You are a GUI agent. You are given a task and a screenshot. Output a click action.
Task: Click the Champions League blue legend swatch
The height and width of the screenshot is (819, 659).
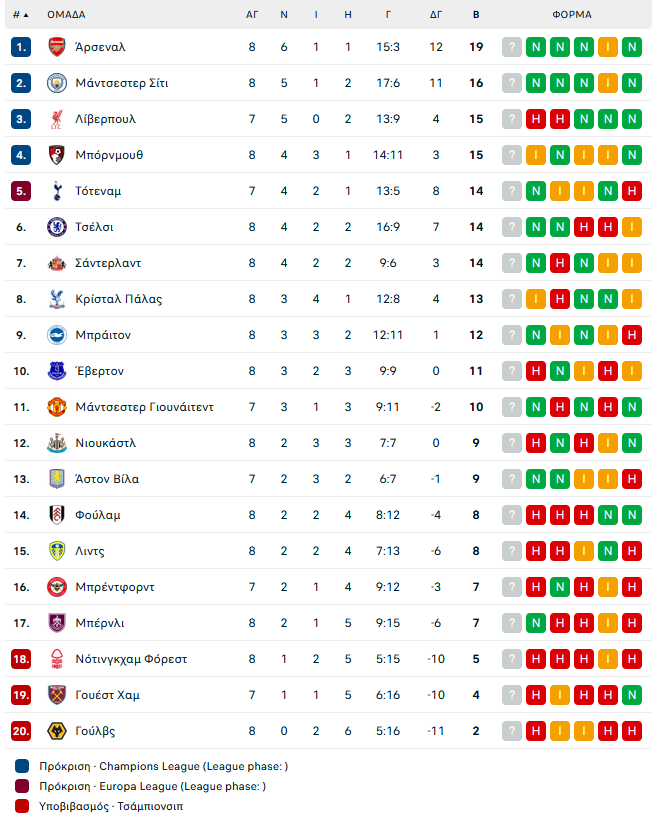(23, 767)
